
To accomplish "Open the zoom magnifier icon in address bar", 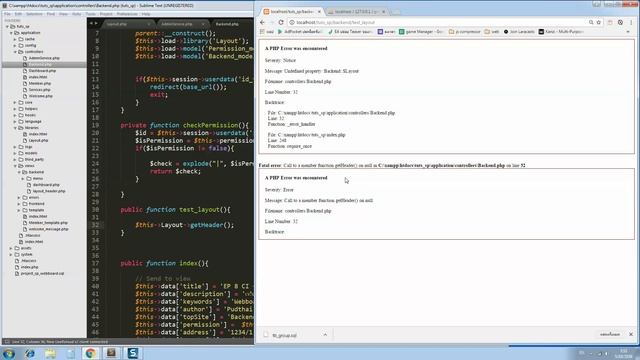I will [x=591, y=22].
